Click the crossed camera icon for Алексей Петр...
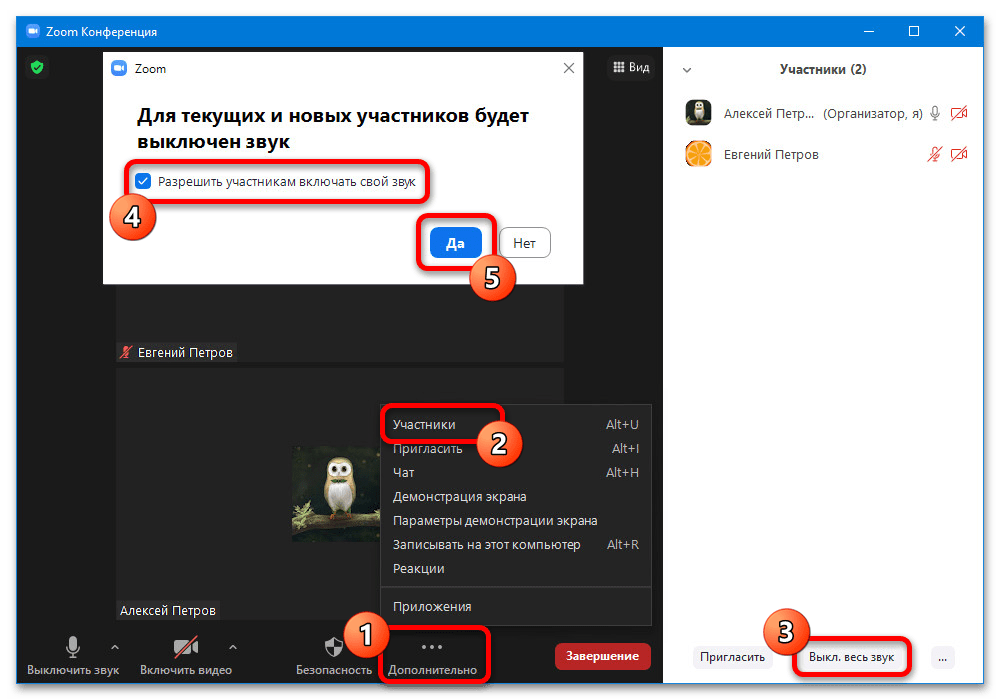The width and height of the screenshot is (1000, 700). coord(959,113)
